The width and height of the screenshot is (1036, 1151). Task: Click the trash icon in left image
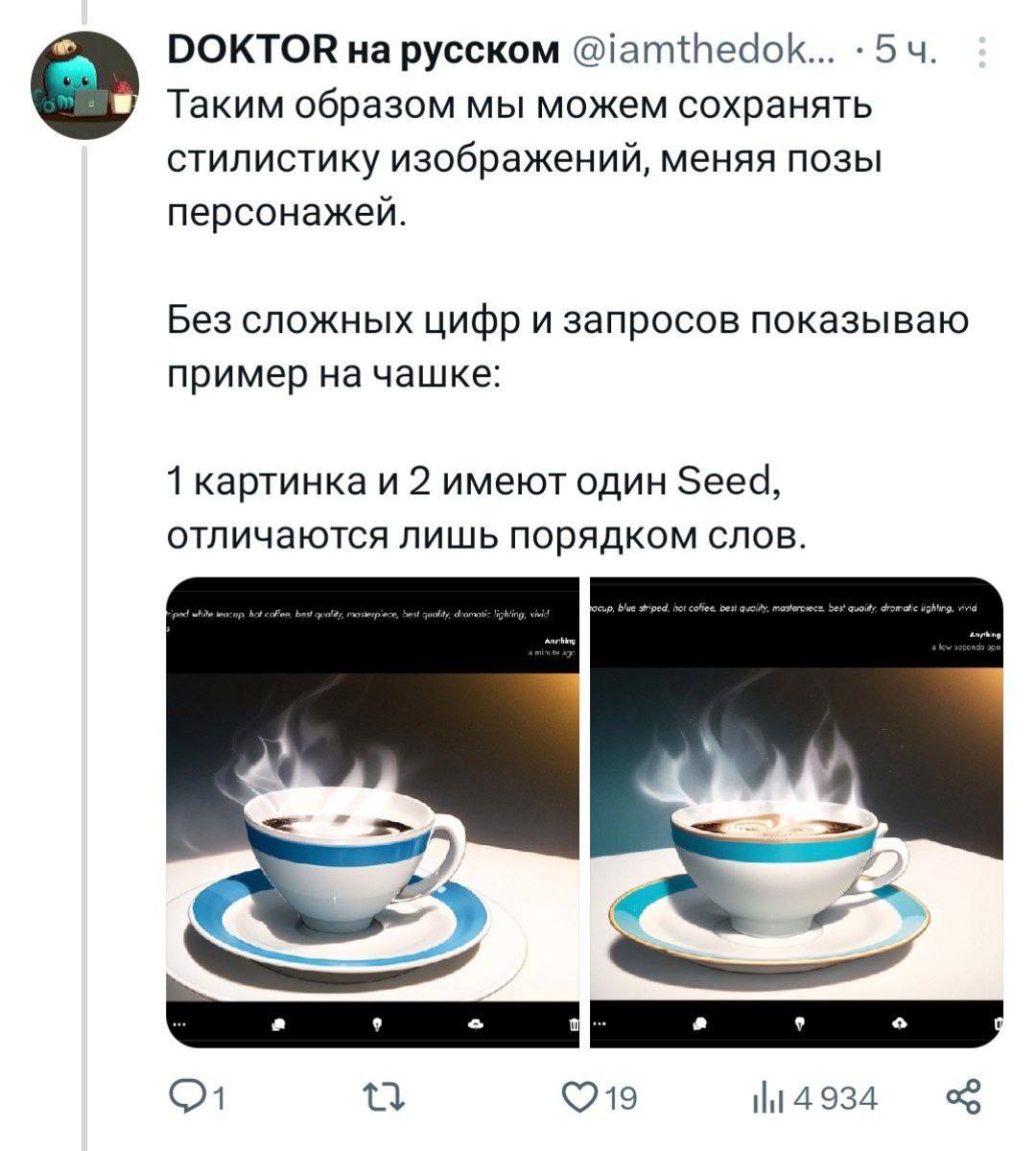point(574,1024)
